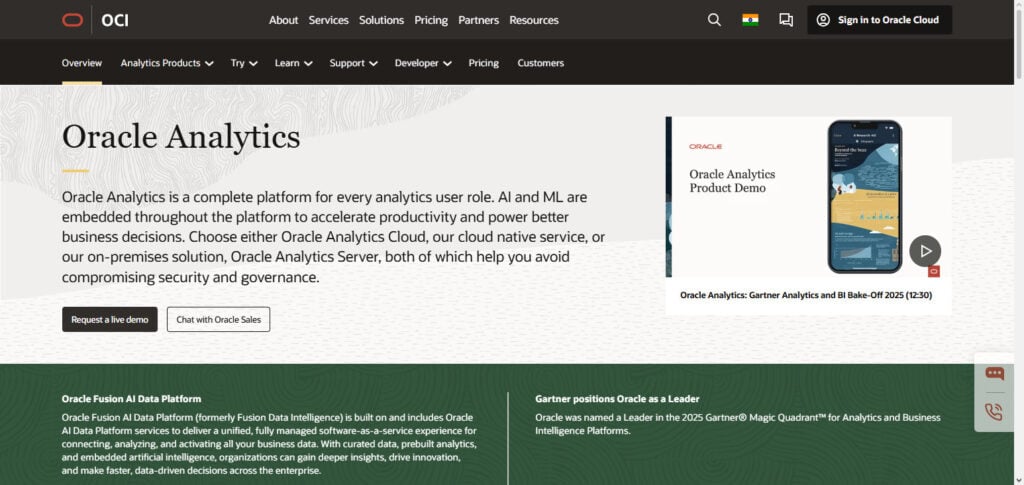This screenshot has width=1024, height=485.
Task: Expand the Analytics Products dropdown
Action: [x=167, y=63]
